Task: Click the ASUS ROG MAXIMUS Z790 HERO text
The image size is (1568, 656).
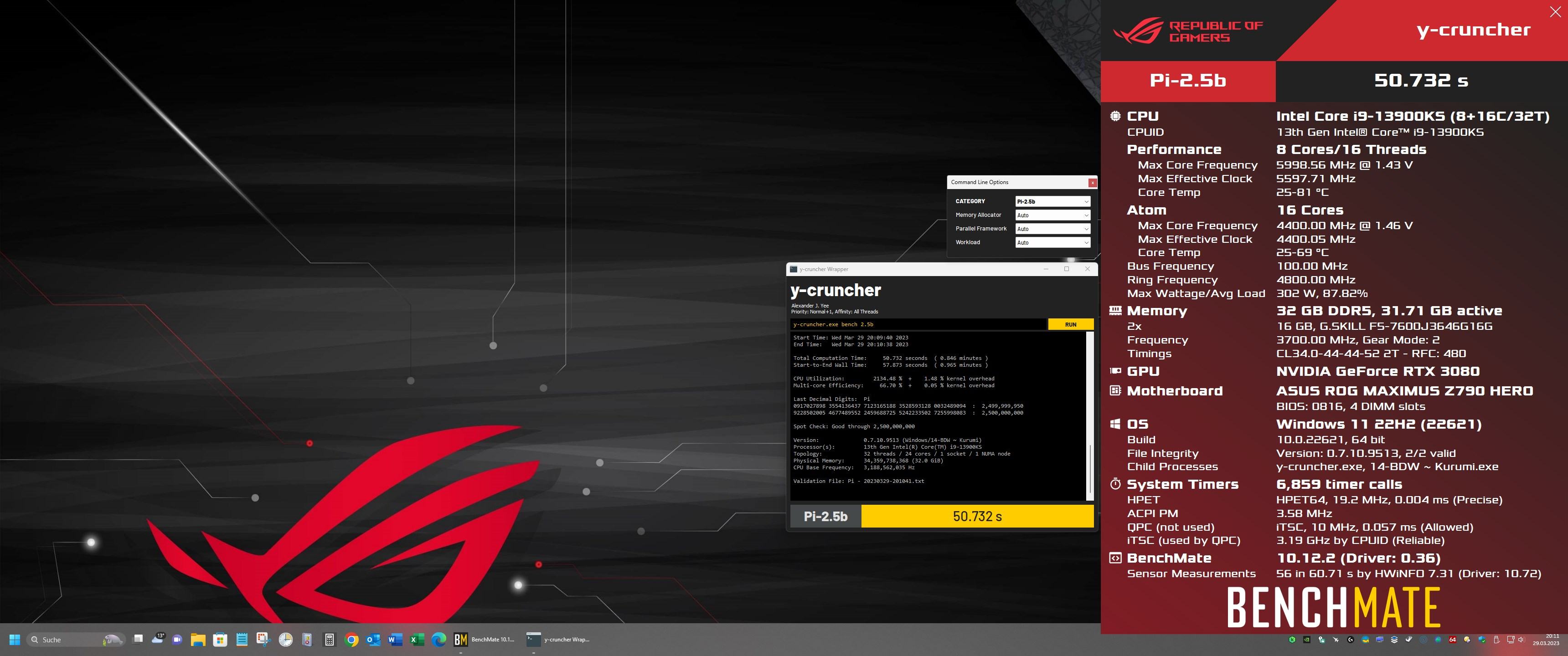Action: click(x=1404, y=391)
